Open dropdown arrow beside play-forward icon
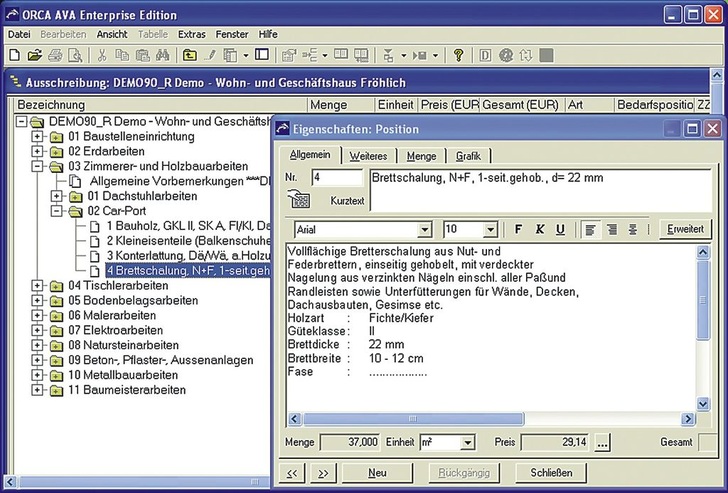Image resolution: width=728 pixels, height=493 pixels. point(435,55)
